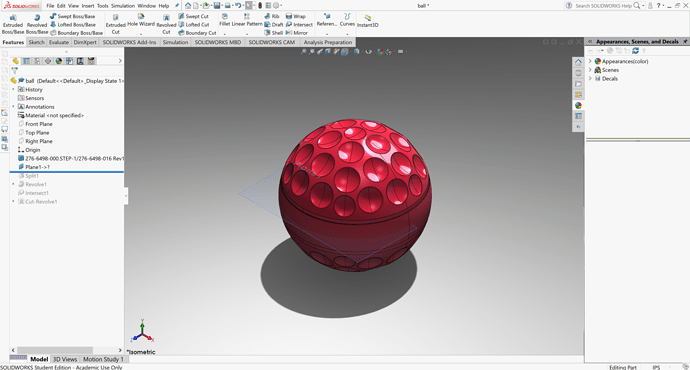690x370 pixels.
Task: Expand the Appearances(color) tree node
Action: (x=590, y=62)
